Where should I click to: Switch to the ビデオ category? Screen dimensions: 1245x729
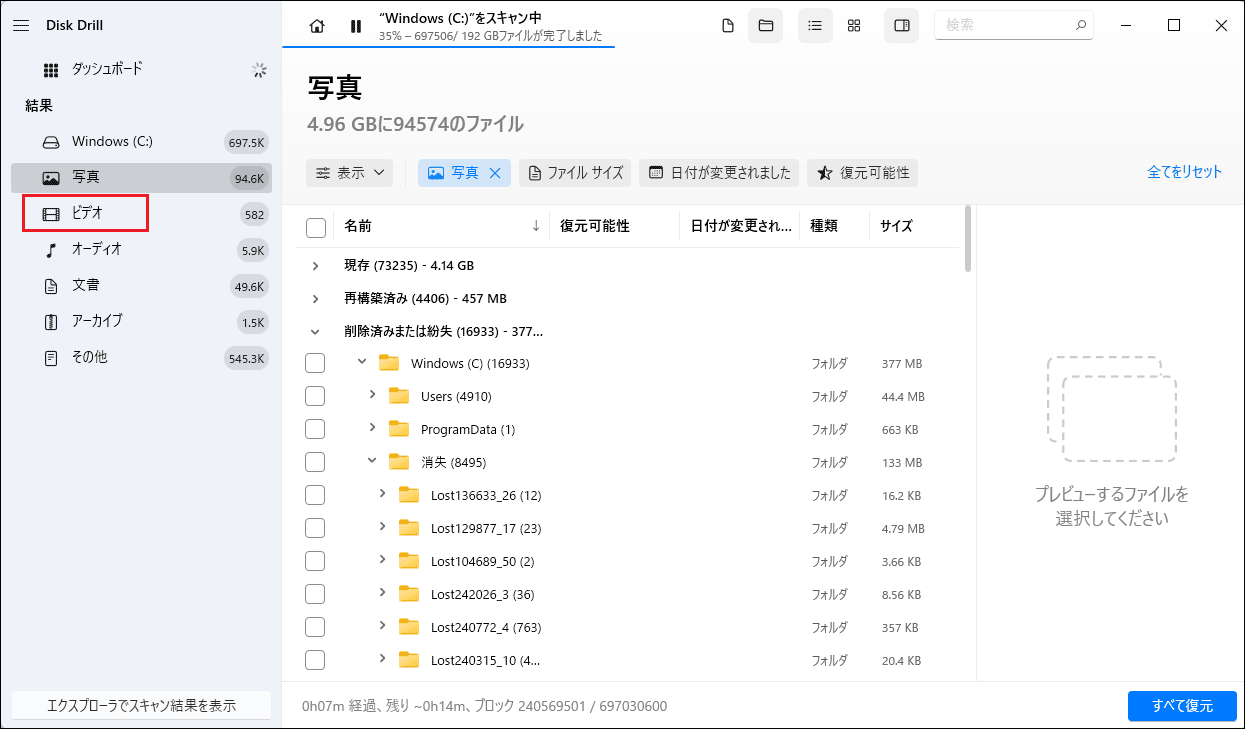[x=85, y=213]
